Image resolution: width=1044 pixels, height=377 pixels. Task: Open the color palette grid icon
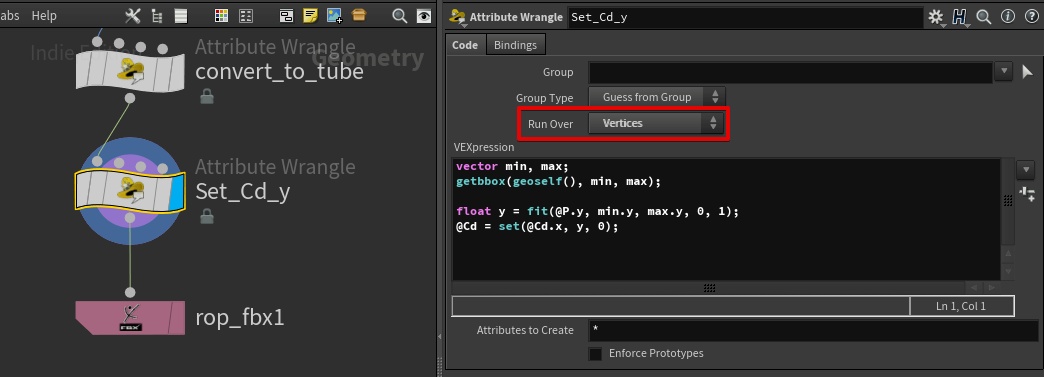pyautogui.click(x=222, y=16)
